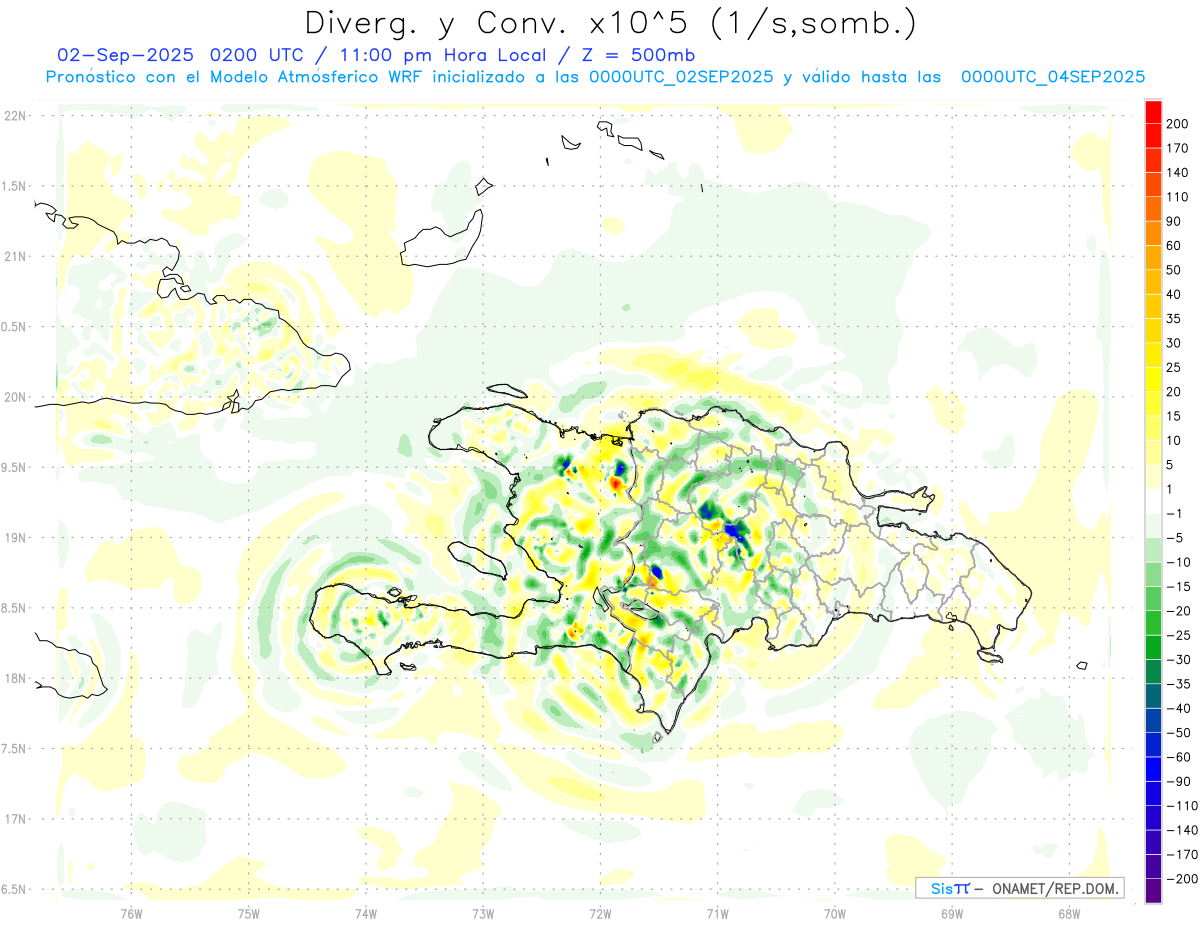Screen dimensions: 1200x927
Task: Click the '74W' longitude label
Action: tap(366, 914)
